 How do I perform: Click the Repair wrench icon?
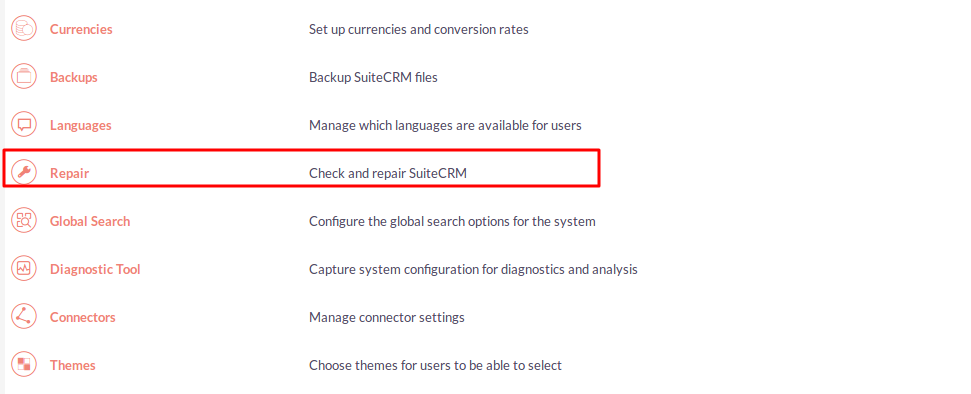[24, 173]
